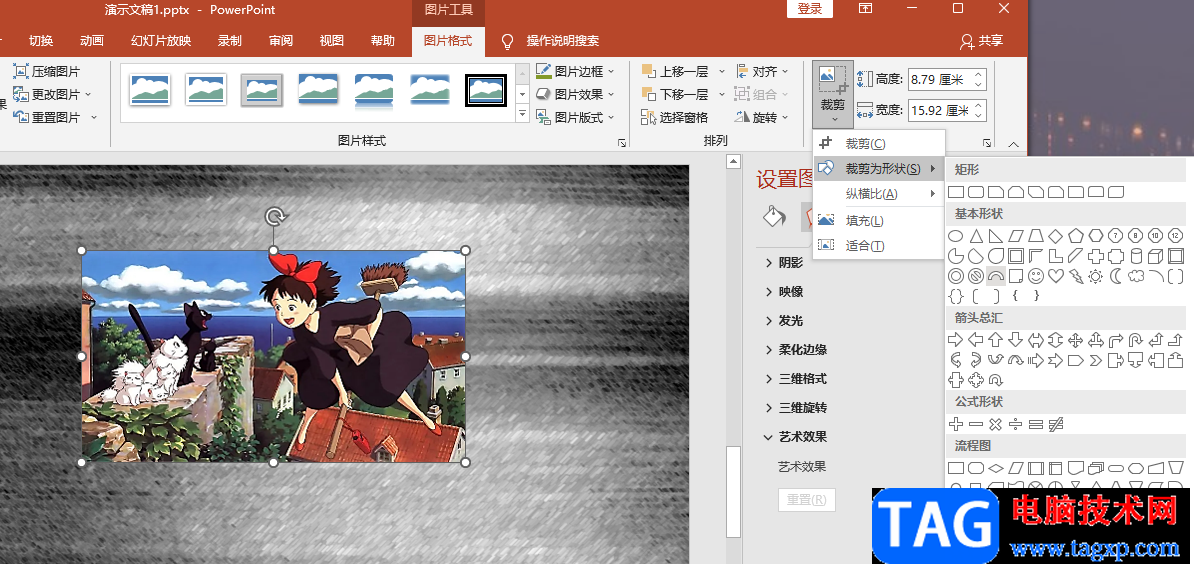1194x564 pixels.
Task: Pick the up arrow shape
Action: [995, 339]
